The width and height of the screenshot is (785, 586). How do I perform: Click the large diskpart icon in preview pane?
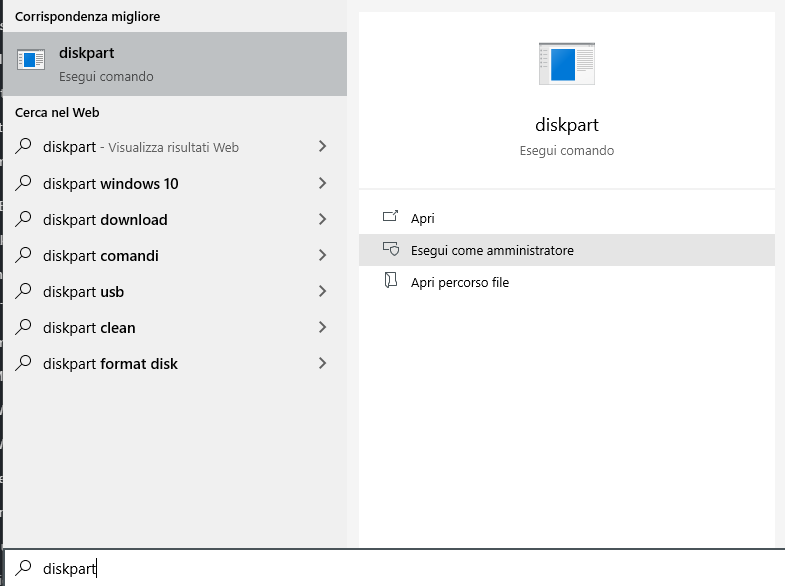coord(567,64)
